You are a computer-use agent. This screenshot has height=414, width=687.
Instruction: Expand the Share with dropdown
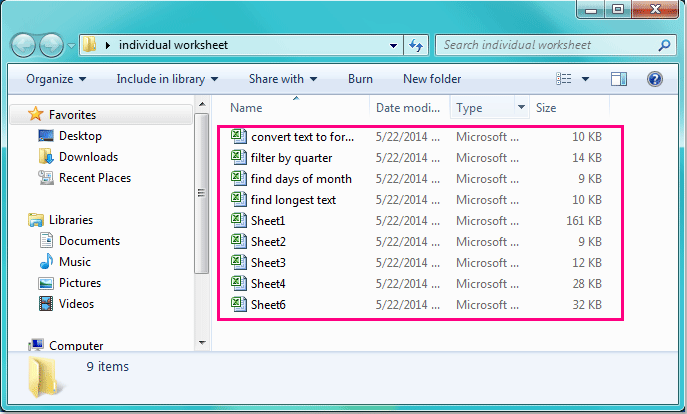283,79
